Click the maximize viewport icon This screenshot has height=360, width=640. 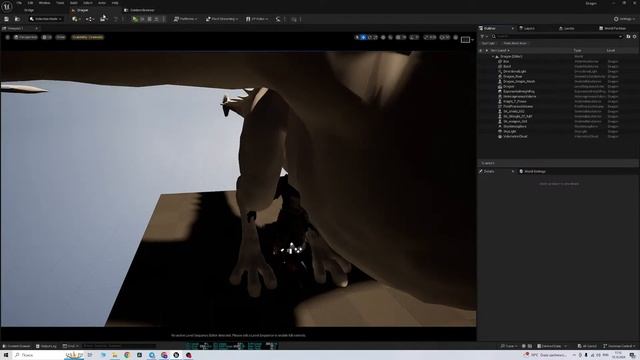click(456, 37)
